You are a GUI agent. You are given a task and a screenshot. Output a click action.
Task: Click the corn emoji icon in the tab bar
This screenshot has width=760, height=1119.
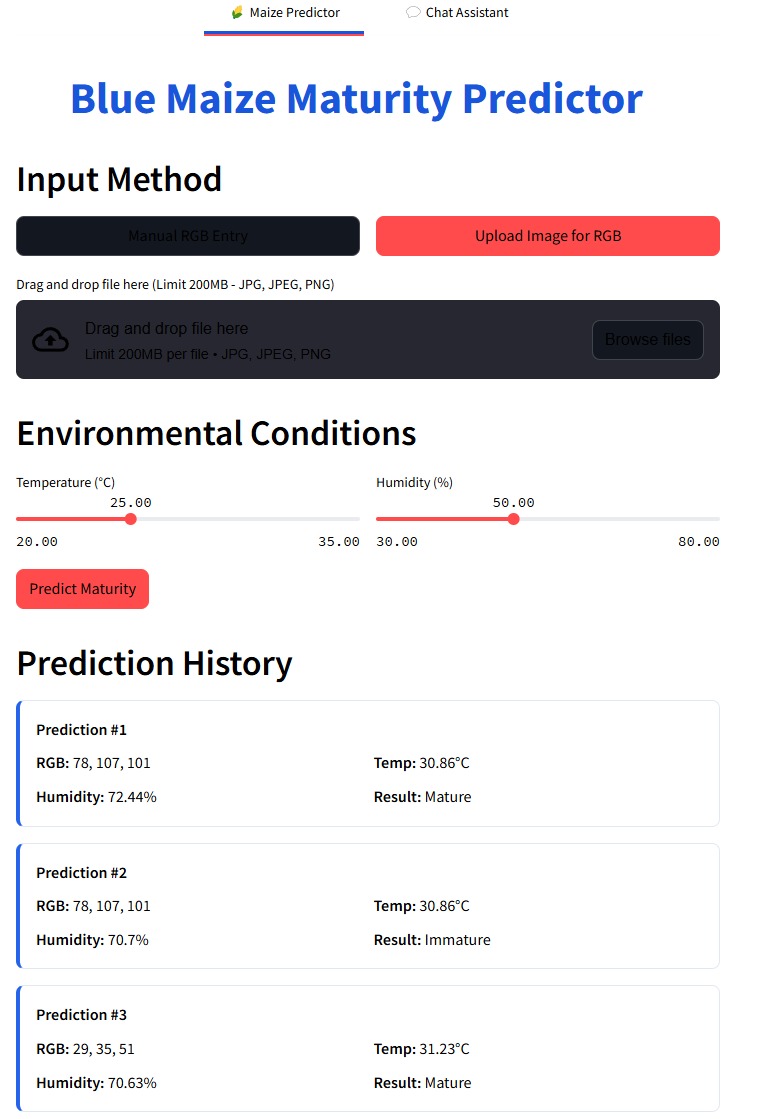236,13
